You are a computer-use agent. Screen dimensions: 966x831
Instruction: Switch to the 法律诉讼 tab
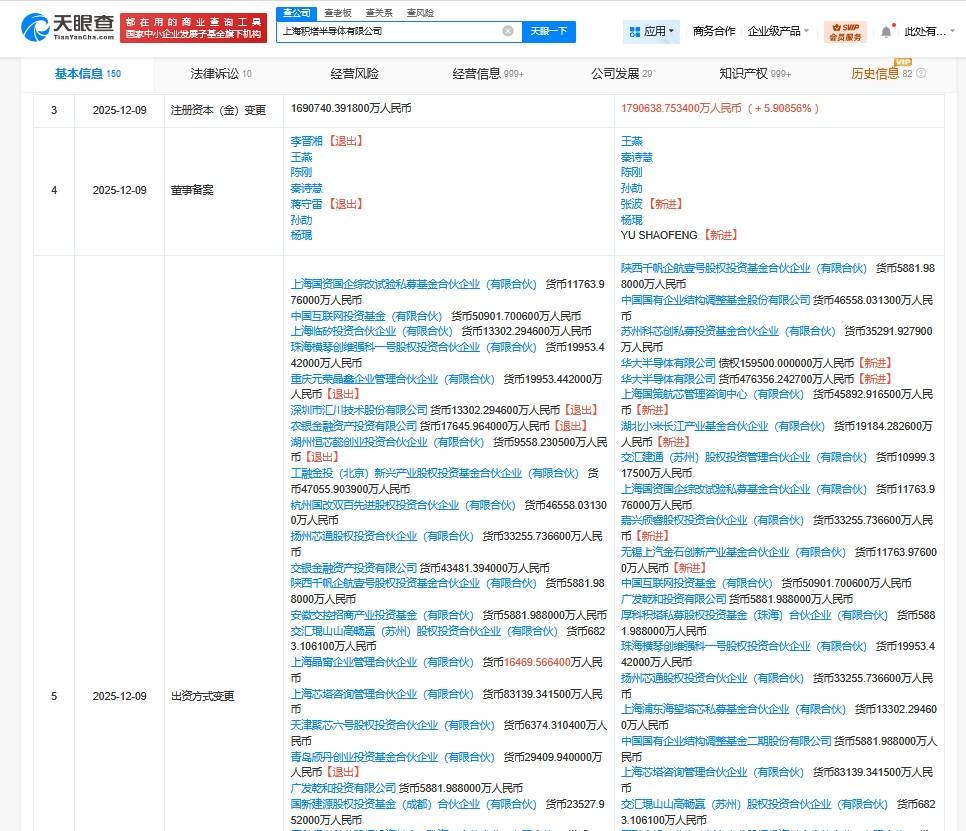(220, 74)
